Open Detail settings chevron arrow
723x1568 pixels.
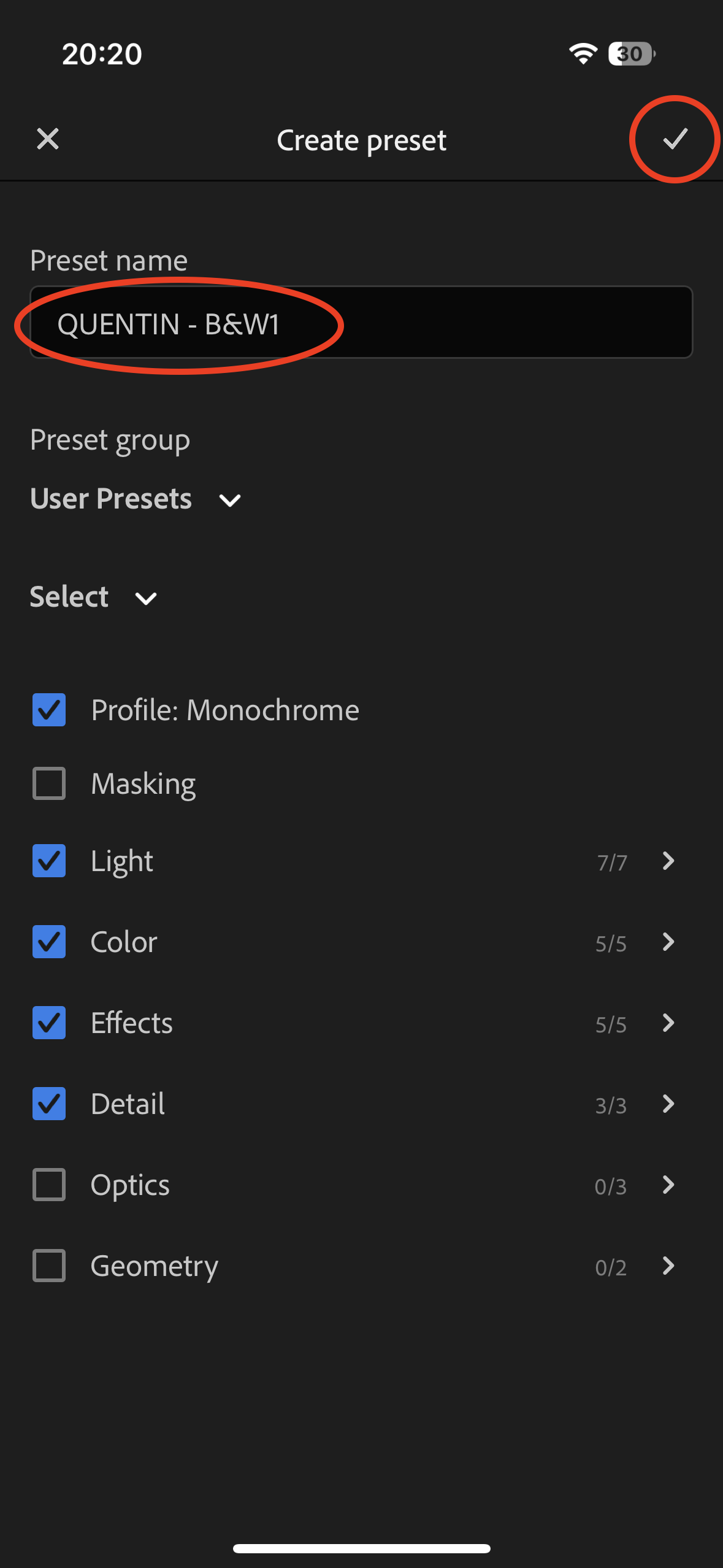(x=668, y=1104)
